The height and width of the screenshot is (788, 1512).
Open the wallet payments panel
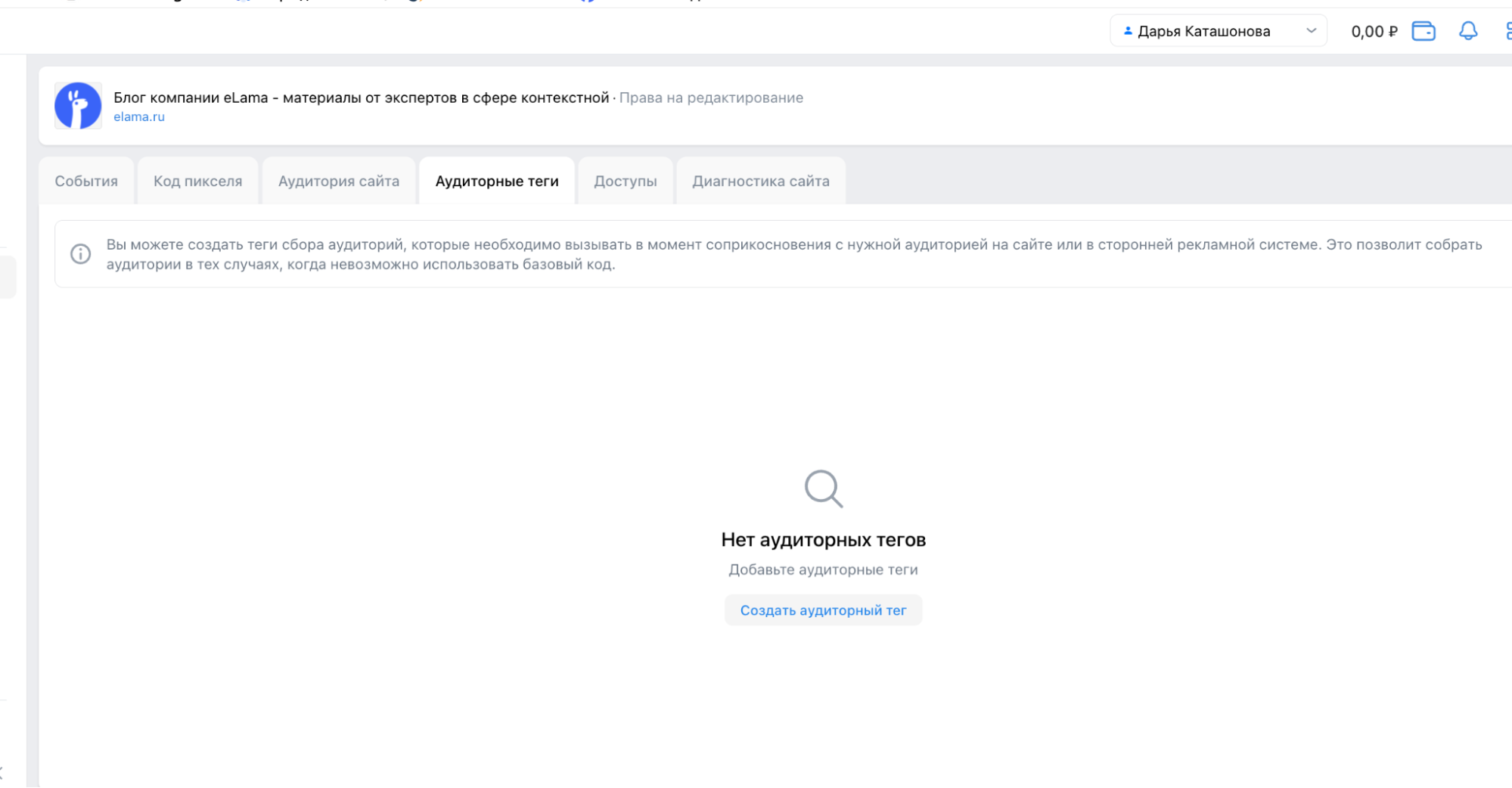[x=1423, y=31]
